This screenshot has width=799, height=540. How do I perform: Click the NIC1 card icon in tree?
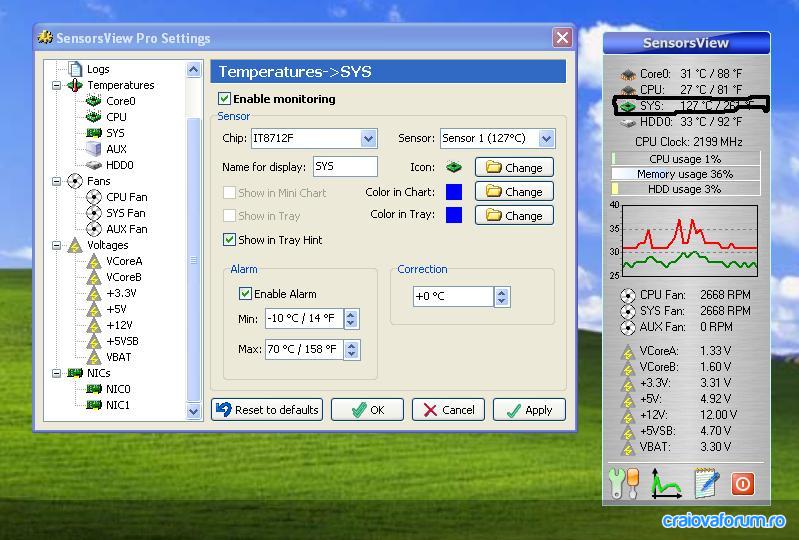coord(94,405)
